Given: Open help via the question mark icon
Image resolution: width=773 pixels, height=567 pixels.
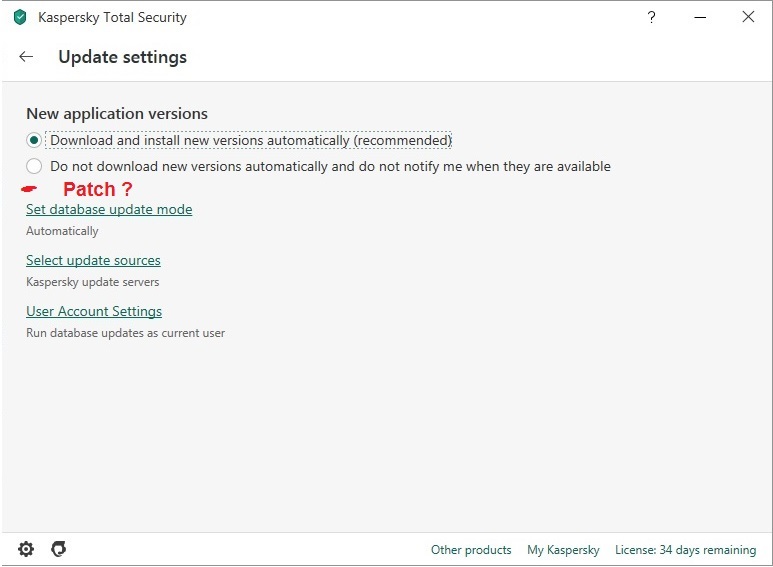Looking at the screenshot, I should (652, 17).
